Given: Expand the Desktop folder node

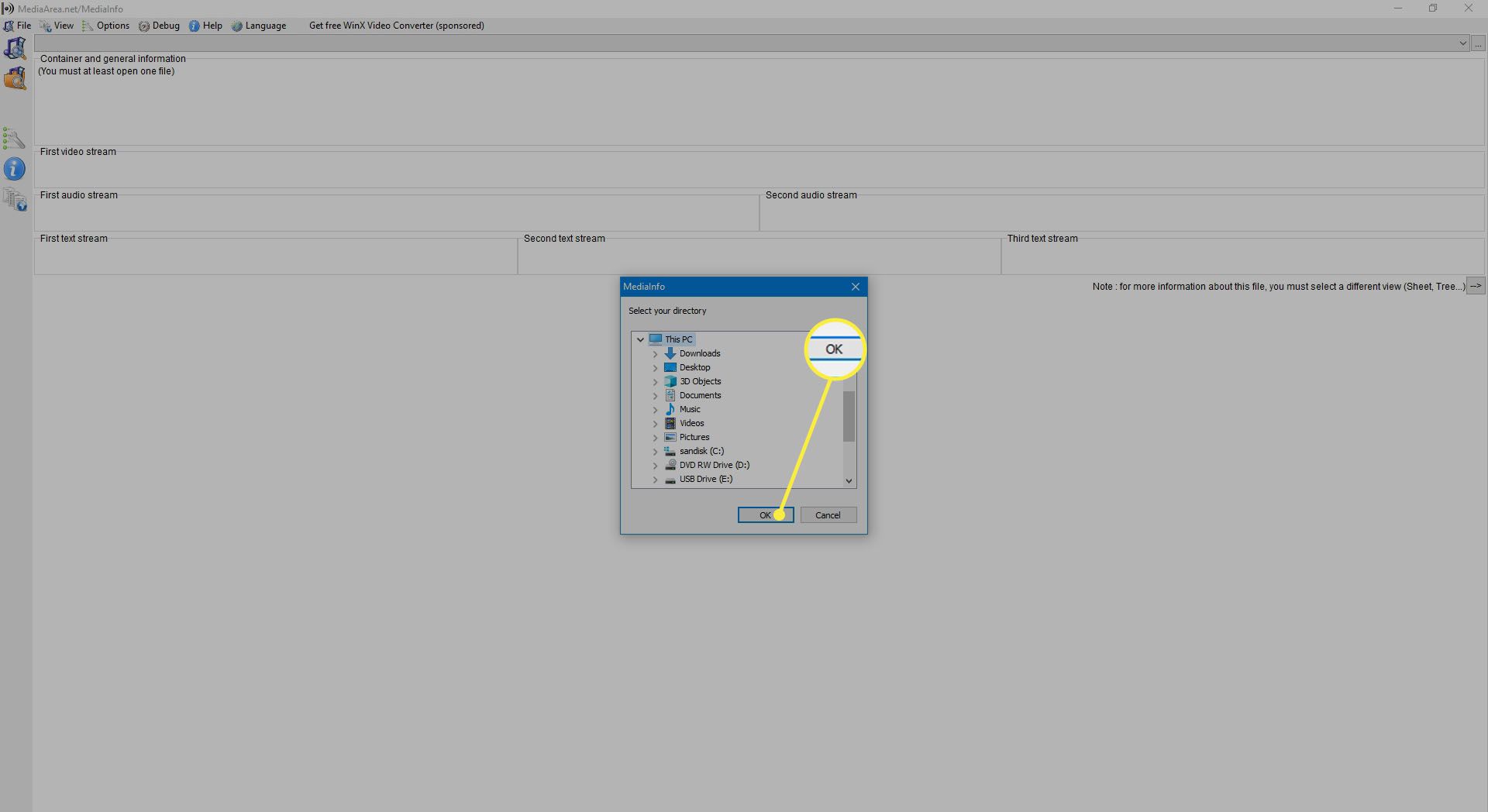Looking at the screenshot, I should (655, 367).
